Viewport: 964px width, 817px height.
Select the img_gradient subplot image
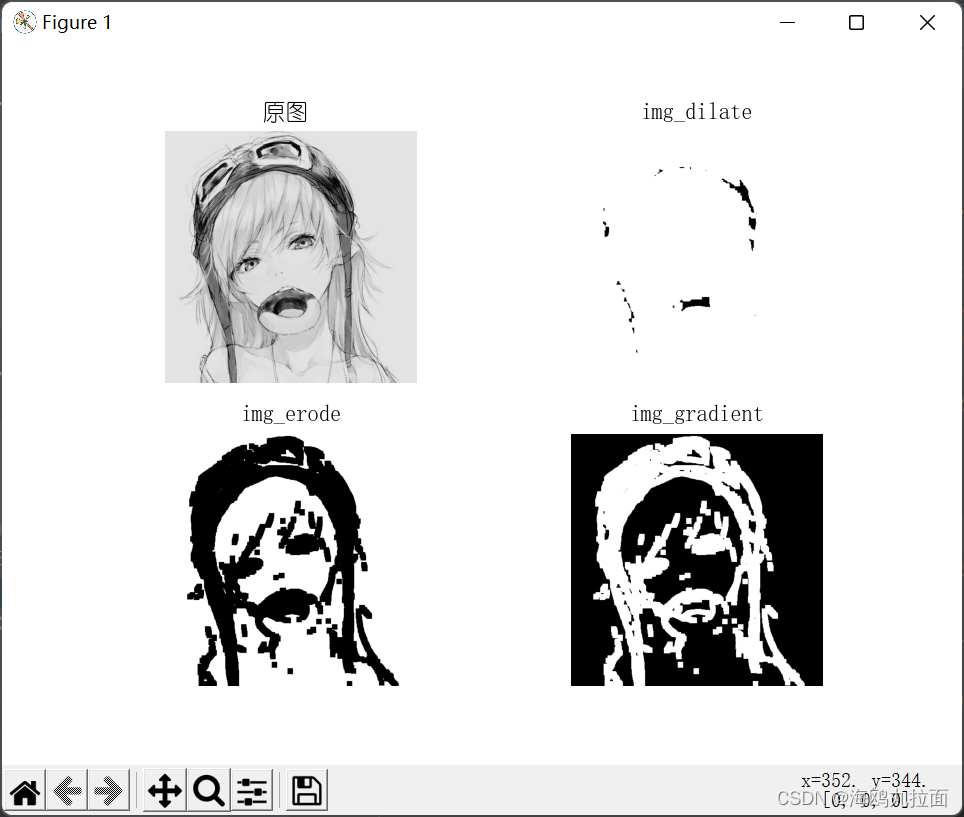697,560
